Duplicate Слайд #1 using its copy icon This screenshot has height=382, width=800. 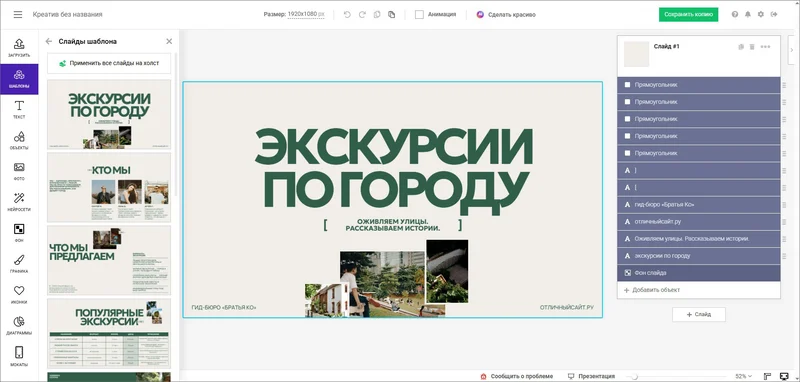point(741,47)
